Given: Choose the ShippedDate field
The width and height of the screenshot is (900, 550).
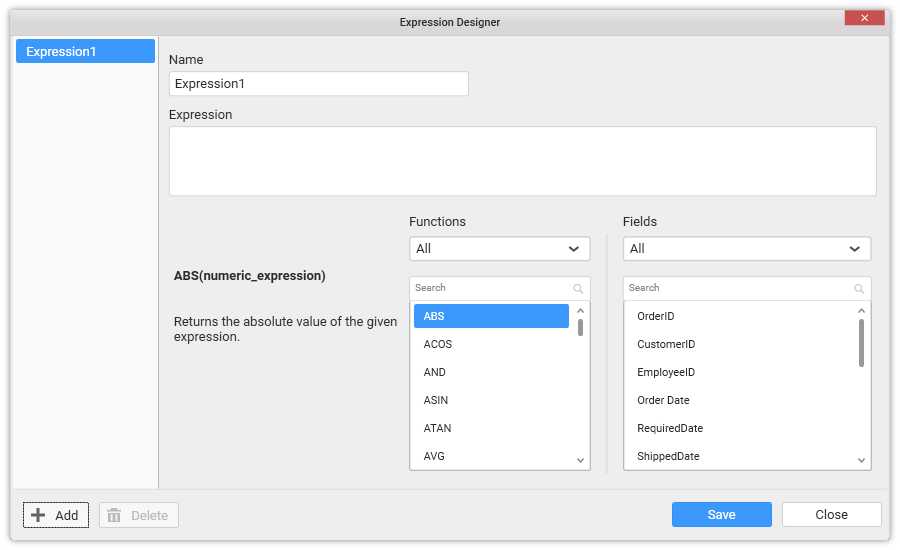Looking at the screenshot, I should [x=668, y=456].
